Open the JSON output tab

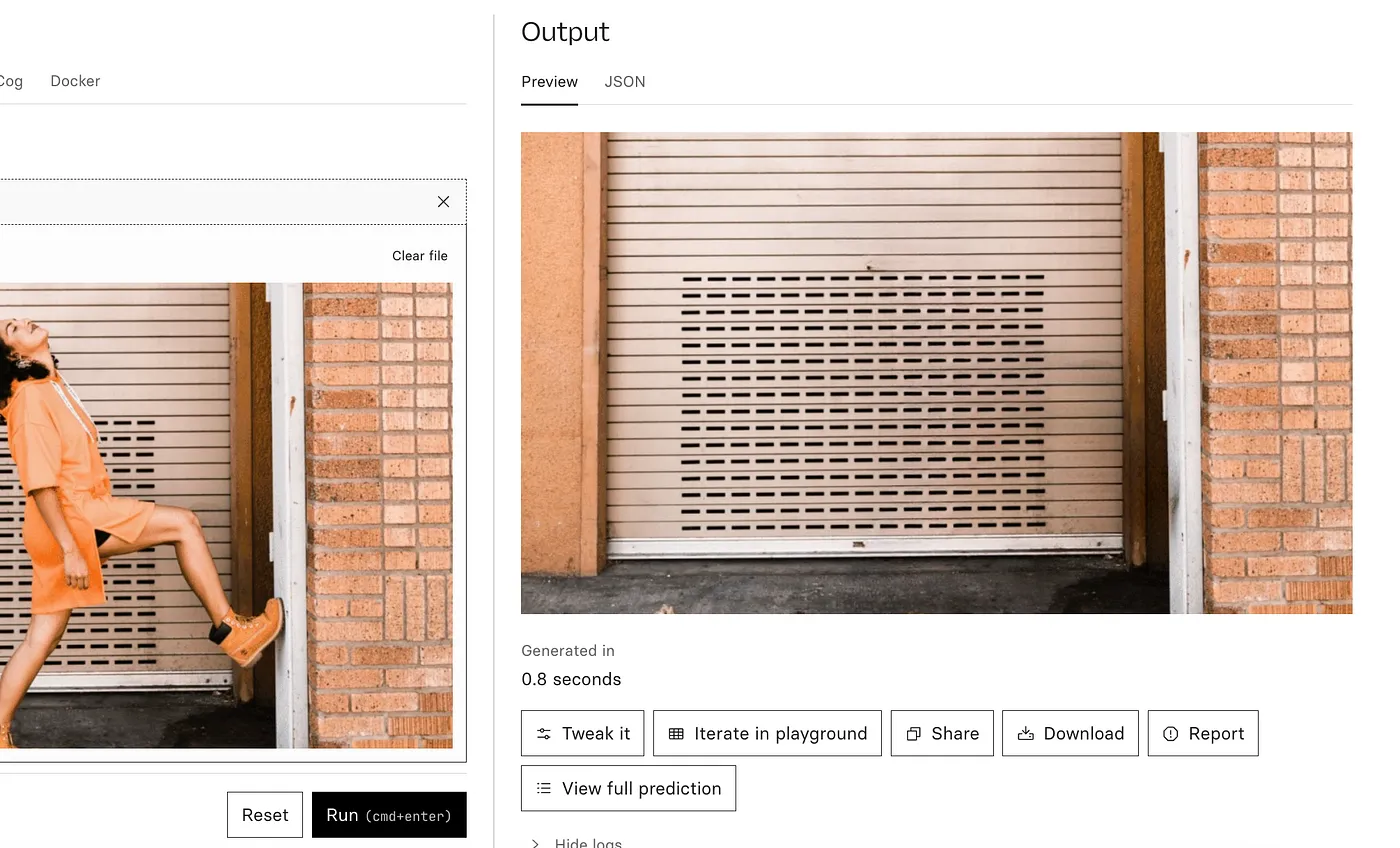[x=625, y=82]
